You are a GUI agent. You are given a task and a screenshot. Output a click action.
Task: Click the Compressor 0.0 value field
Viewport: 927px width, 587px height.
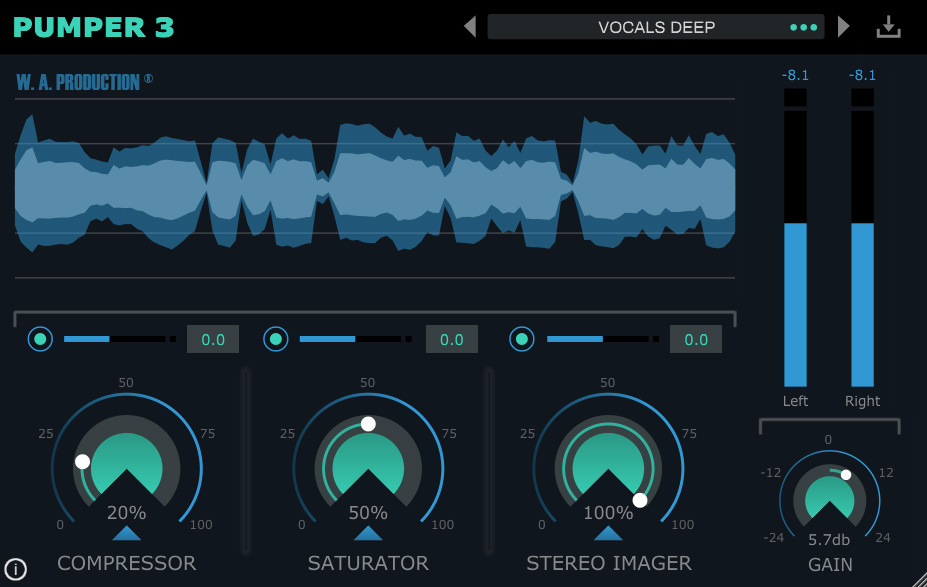213,339
